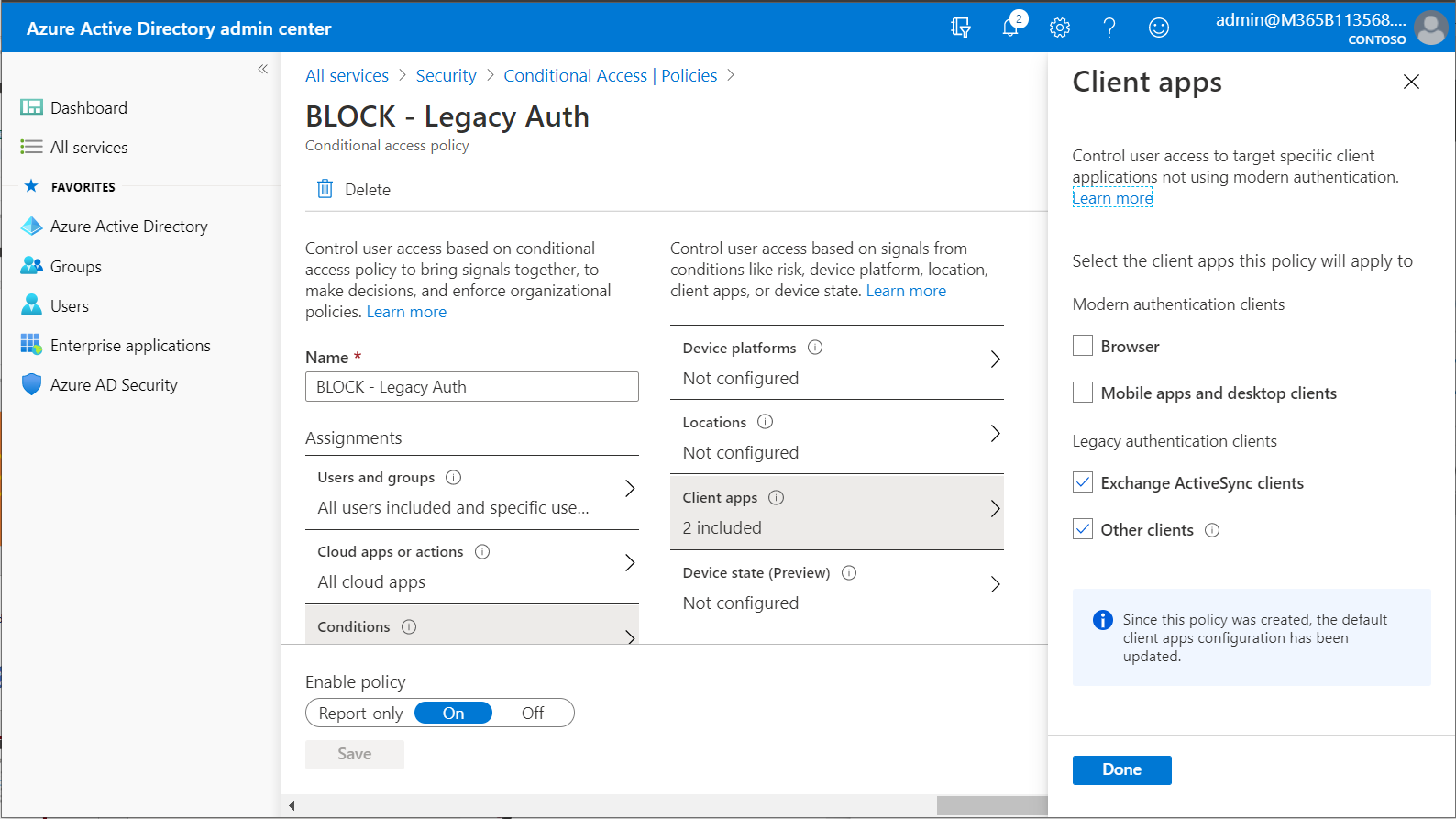Click the Delete trash can icon
Screen dimensions: 1456x819
tap(325, 189)
